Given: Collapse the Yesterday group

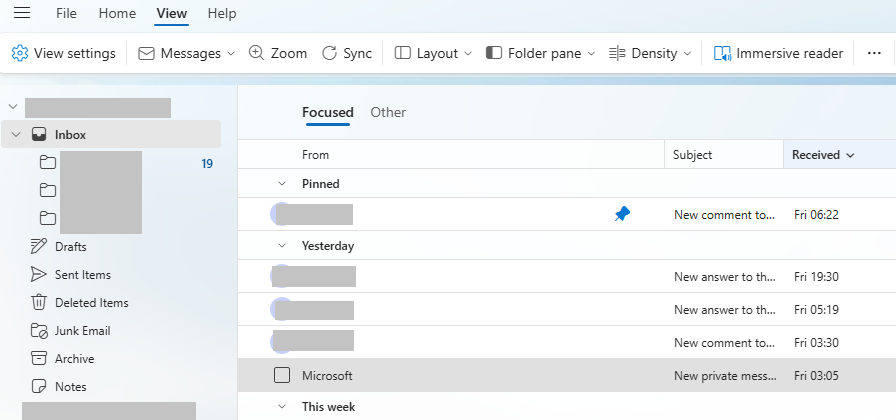Looking at the screenshot, I should pos(281,246).
